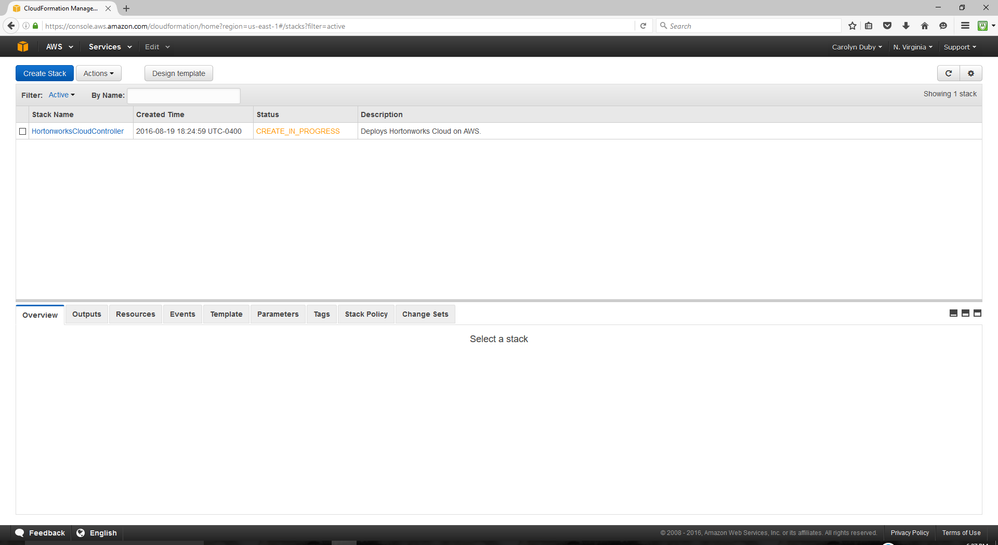Image resolution: width=998 pixels, height=545 pixels.
Task: Open the Resources tab
Action: coord(136,314)
